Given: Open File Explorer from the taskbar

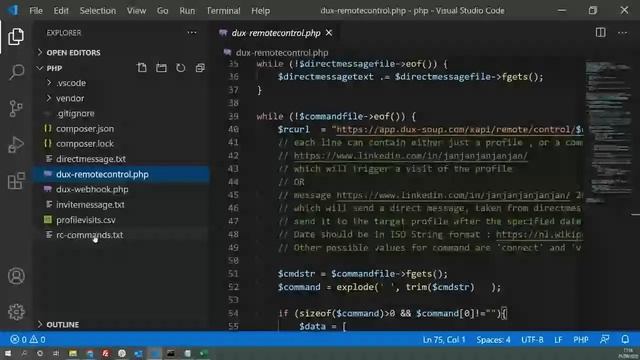Looking at the screenshot, I should click(x=73, y=353).
